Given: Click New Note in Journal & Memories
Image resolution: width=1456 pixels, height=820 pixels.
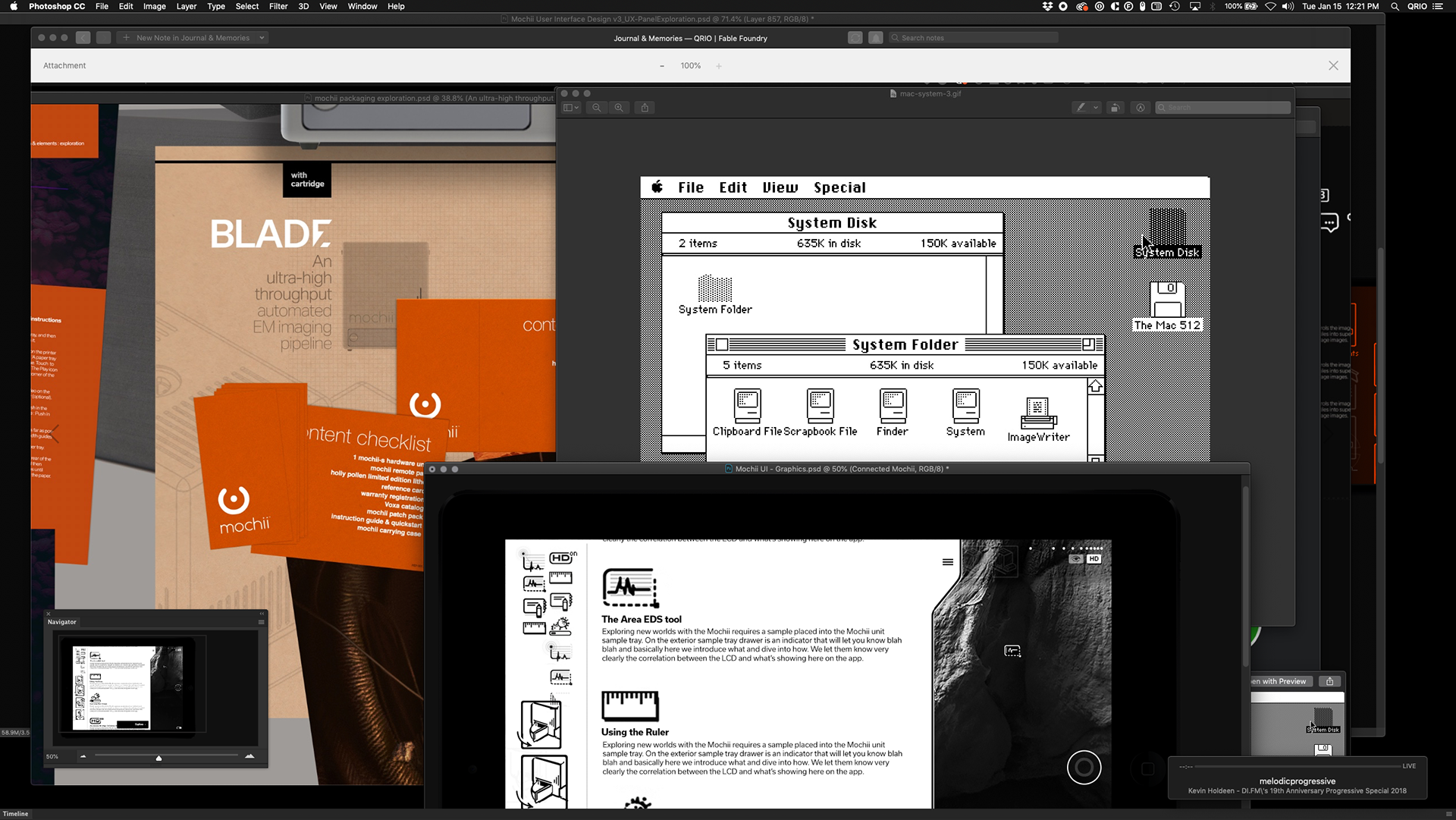Looking at the screenshot, I should click(186, 38).
